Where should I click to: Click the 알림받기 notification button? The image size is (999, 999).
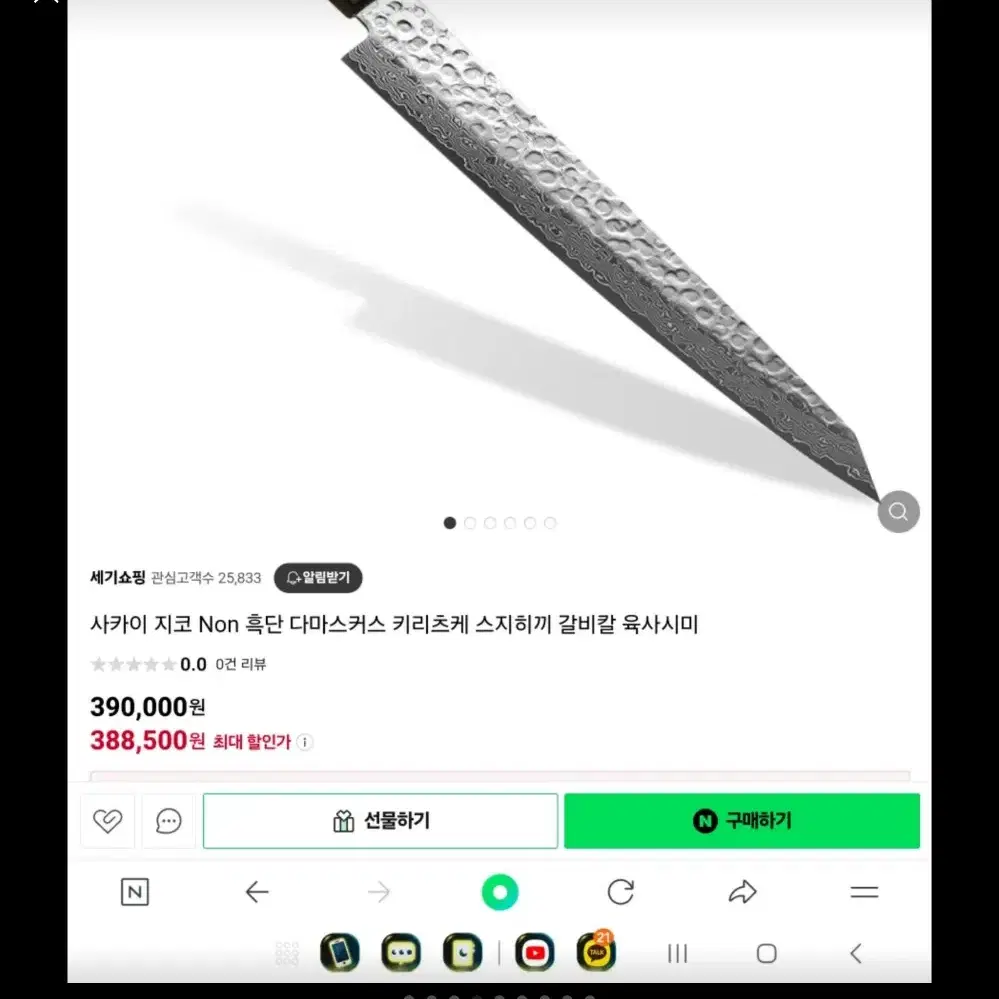(x=318, y=578)
